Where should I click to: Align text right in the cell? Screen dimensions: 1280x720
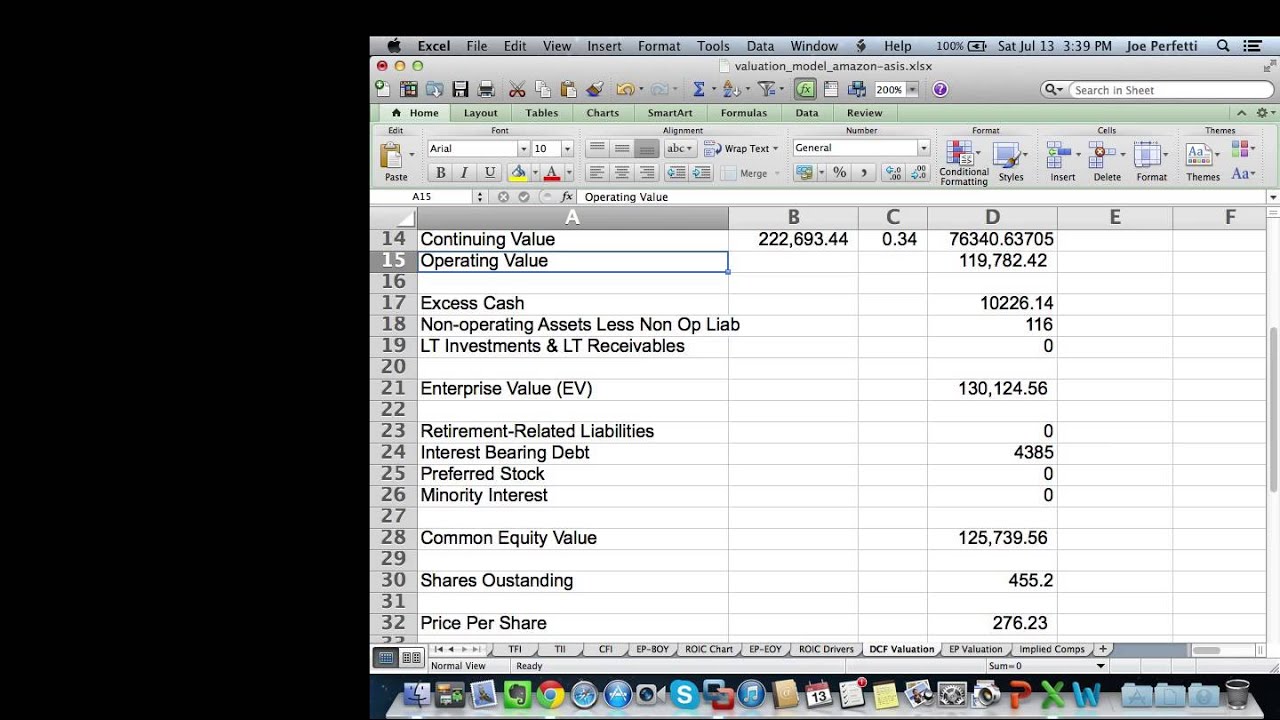click(647, 172)
